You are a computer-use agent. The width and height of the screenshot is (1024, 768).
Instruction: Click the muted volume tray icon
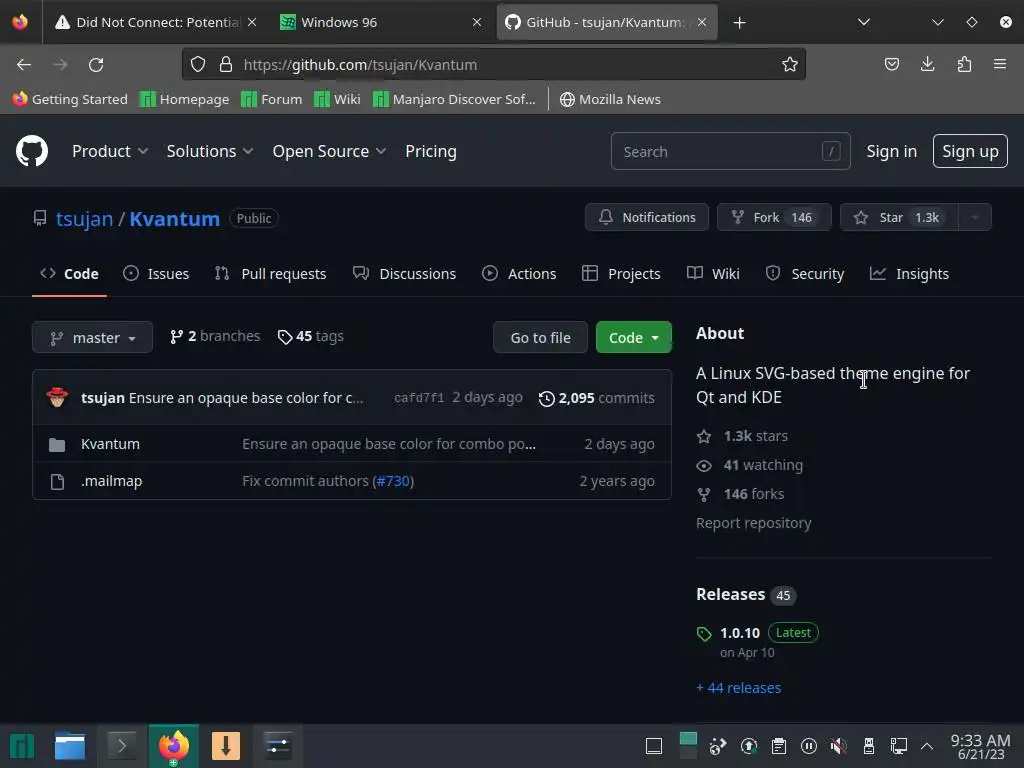tap(839, 746)
